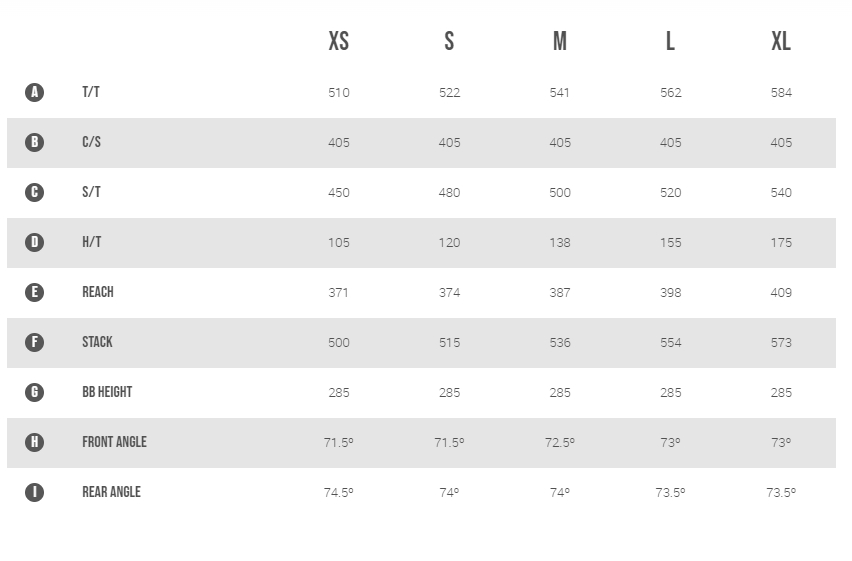Select the circled E icon for Reach

(x=34, y=292)
